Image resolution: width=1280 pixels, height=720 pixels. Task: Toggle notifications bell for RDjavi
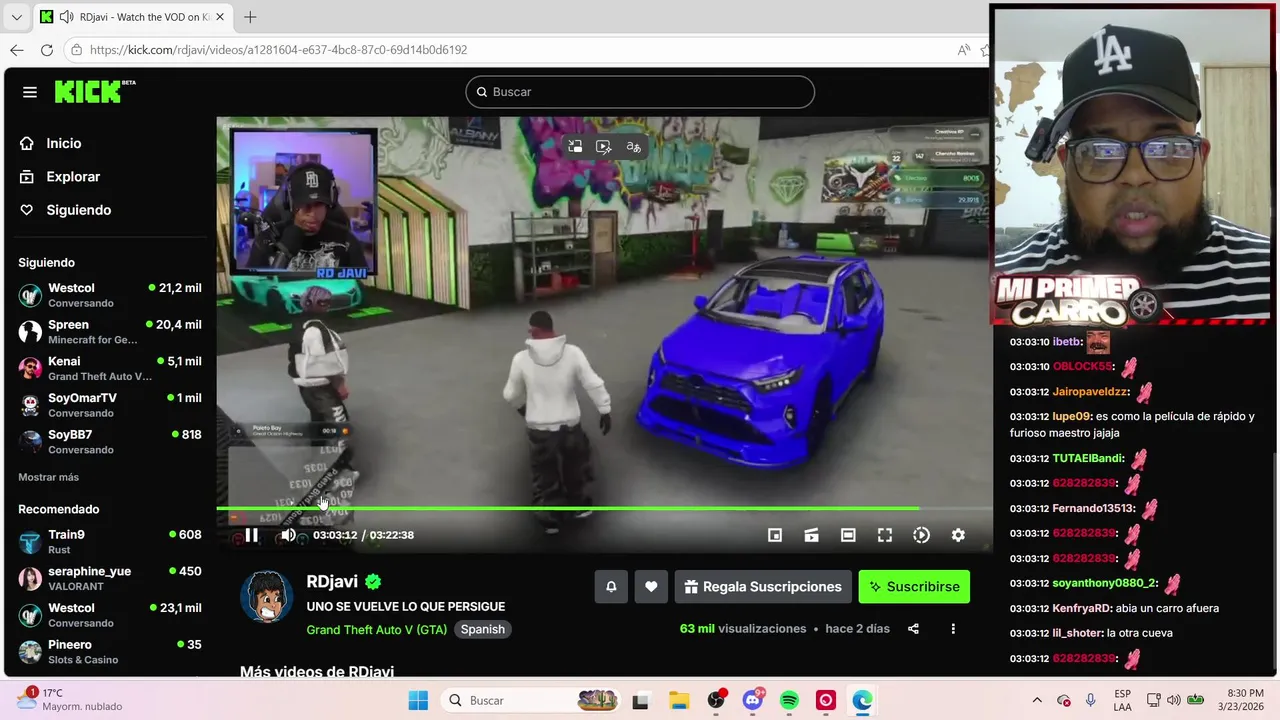tap(611, 587)
